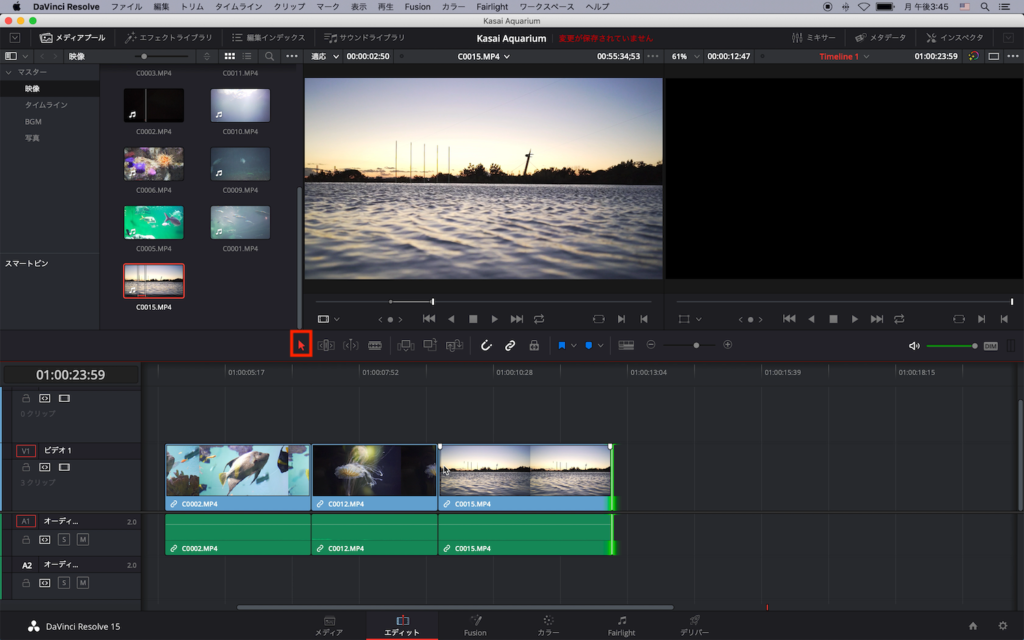Solo audio track A1 with S button
Image resolution: width=1024 pixels, height=640 pixels.
click(64, 540)
